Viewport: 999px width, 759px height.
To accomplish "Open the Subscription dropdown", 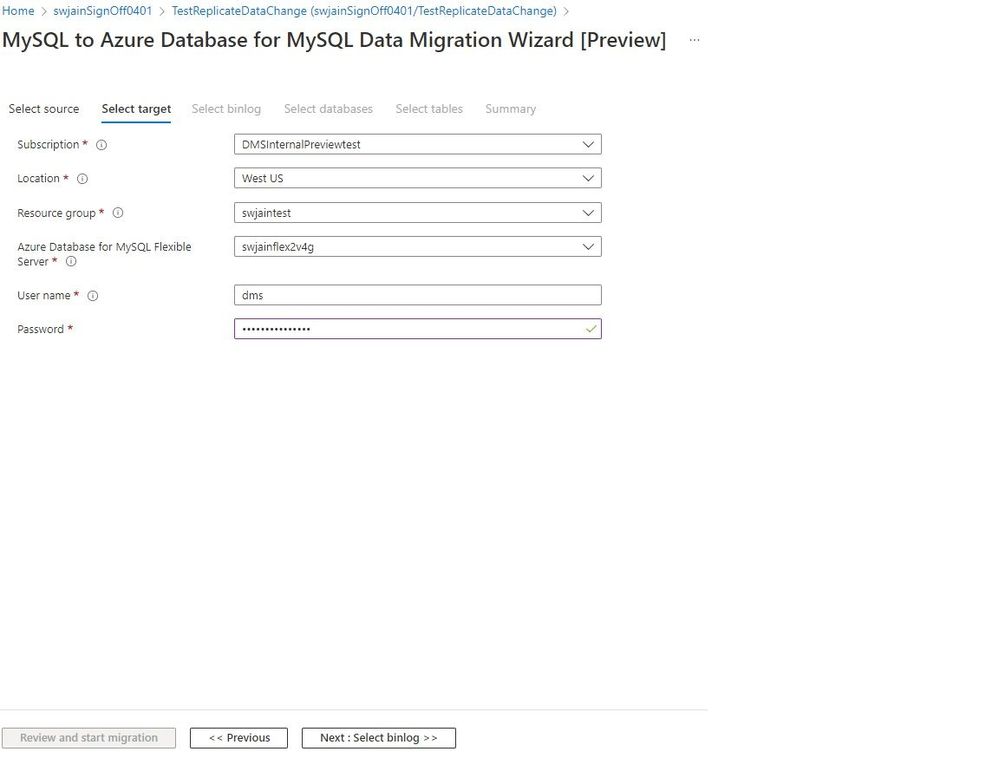I will coord(417,144).
